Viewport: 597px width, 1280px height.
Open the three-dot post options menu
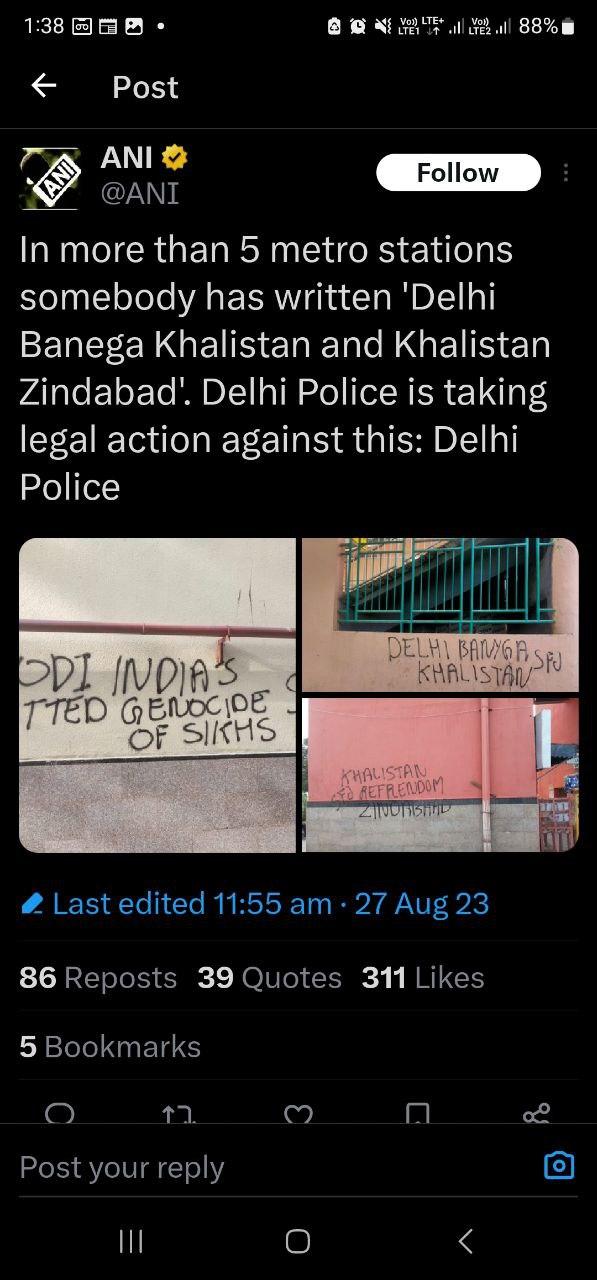click(x=566, y=173)
